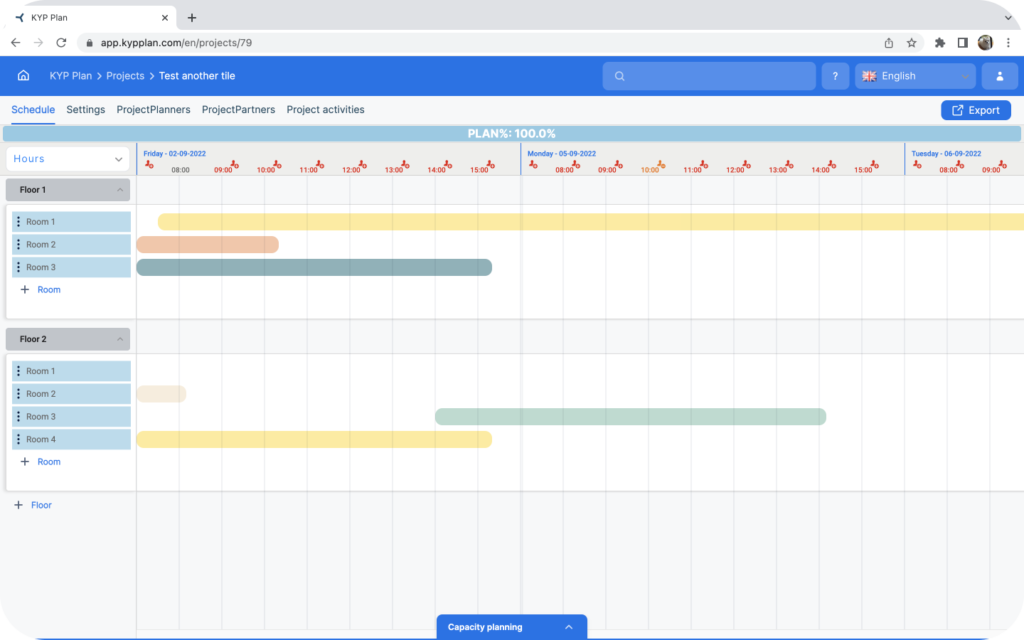The width and height of the screenshot is (1024, 640).
Task: Bookmark this page with the star icon
Action: pyautogui.click(x=911, y=43)
